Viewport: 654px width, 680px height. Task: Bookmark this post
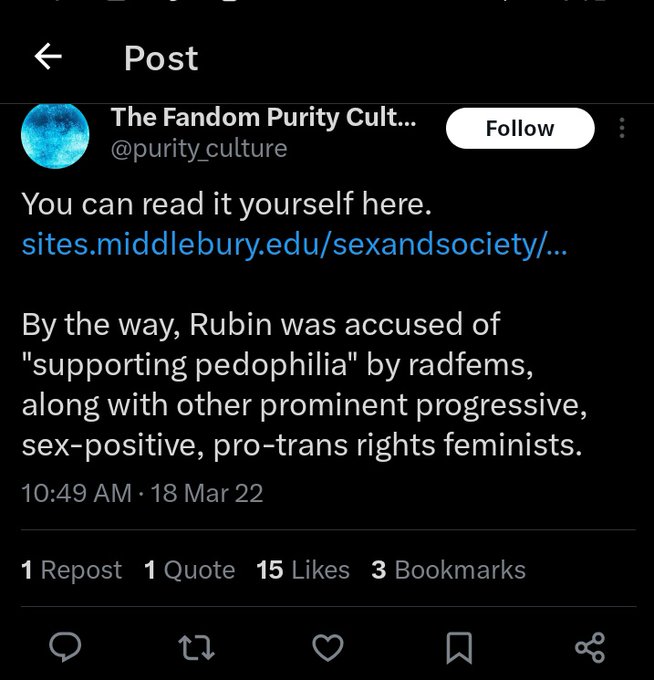(x=459, y=648)
